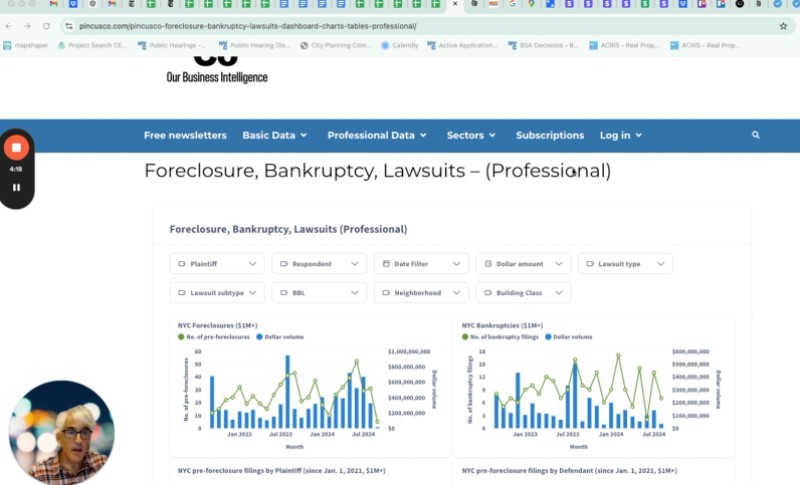Viewport: 800px width, 485px height.
Task: Click the site info icon in address bar
Action: pos(69,26)
